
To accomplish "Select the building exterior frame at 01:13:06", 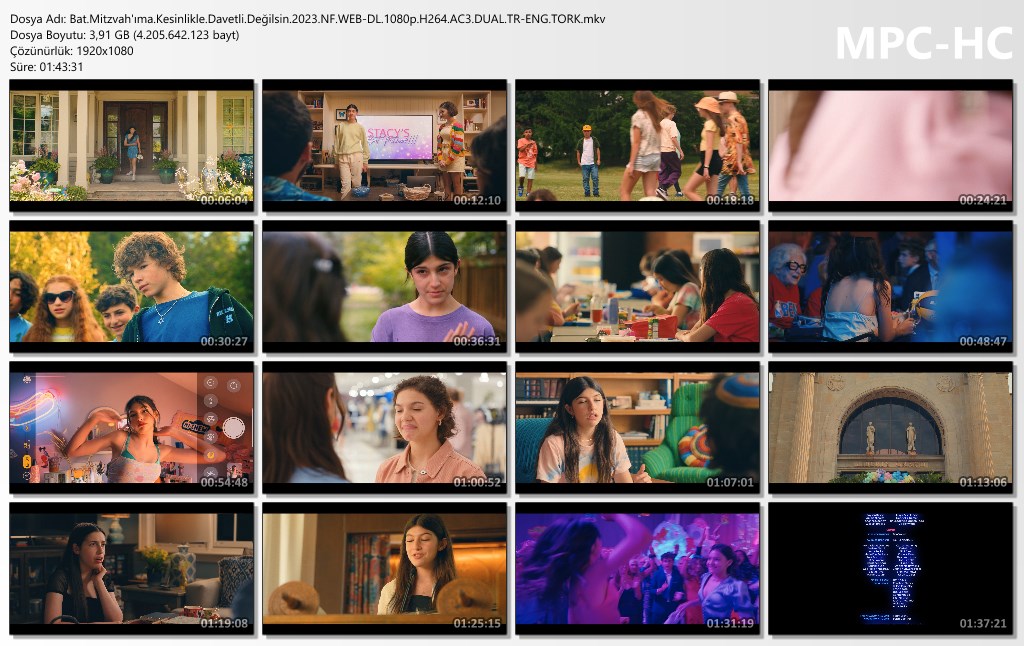I will pyautogui.click(x=890, y=428).
